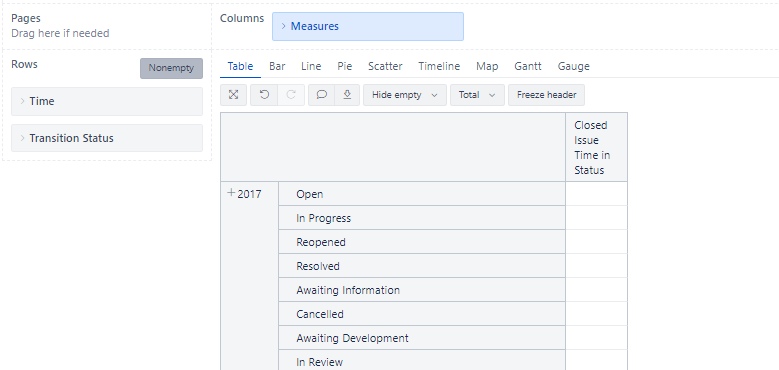This screenshot has height=370, width=779.
Task: Switch to the Bar chart tab
Action: coord(277,67)
